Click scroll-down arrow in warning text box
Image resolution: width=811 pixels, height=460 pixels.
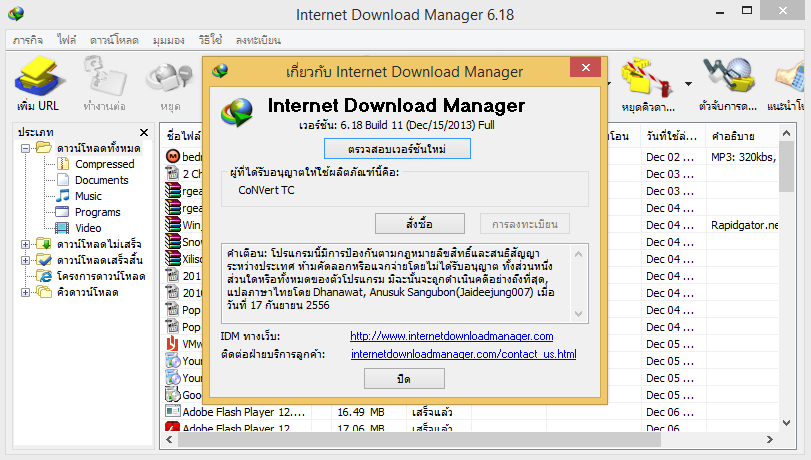(578, 314)
